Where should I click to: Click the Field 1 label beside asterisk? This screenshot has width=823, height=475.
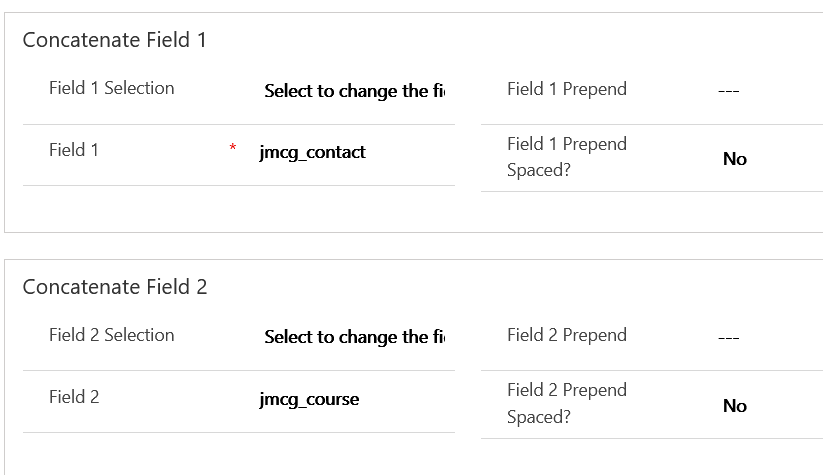coord(74,150)
